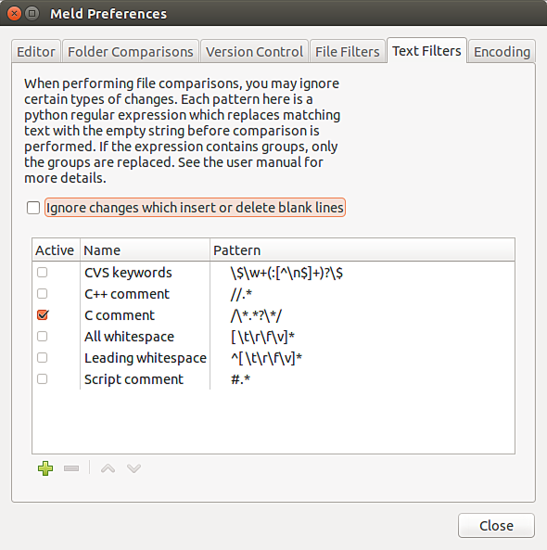Open the Encoding tab
Viewport: 547px width, 550px height.
pos(502,52)
